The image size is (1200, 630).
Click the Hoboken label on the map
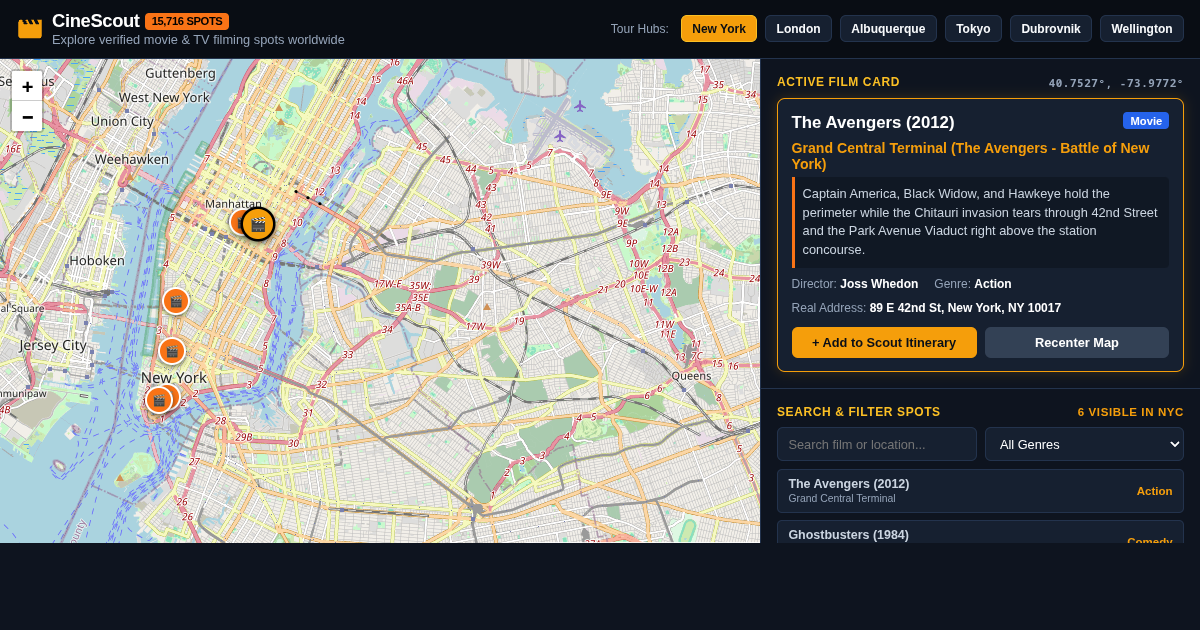pyautogui.click(x=97, y=260)
